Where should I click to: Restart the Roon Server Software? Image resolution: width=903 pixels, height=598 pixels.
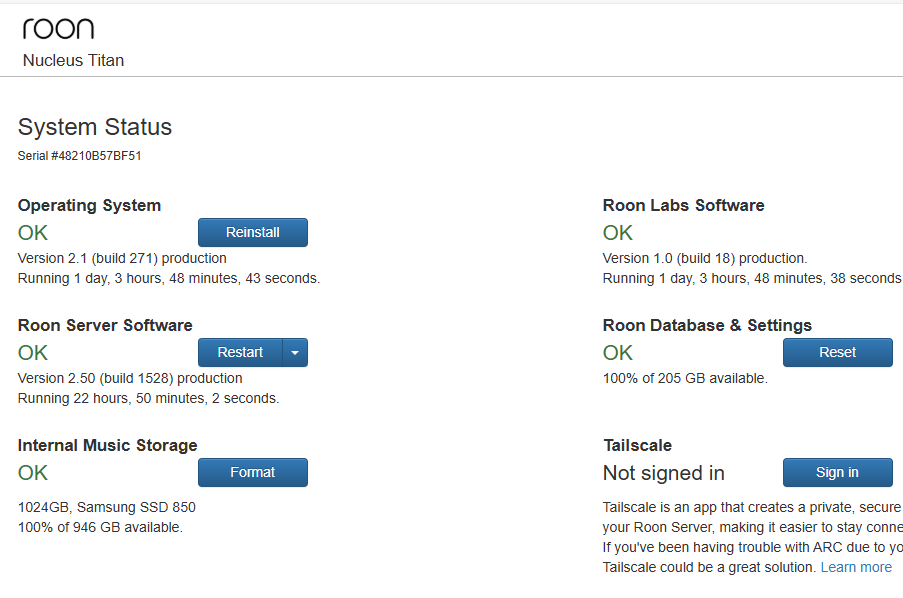point(240,352)
